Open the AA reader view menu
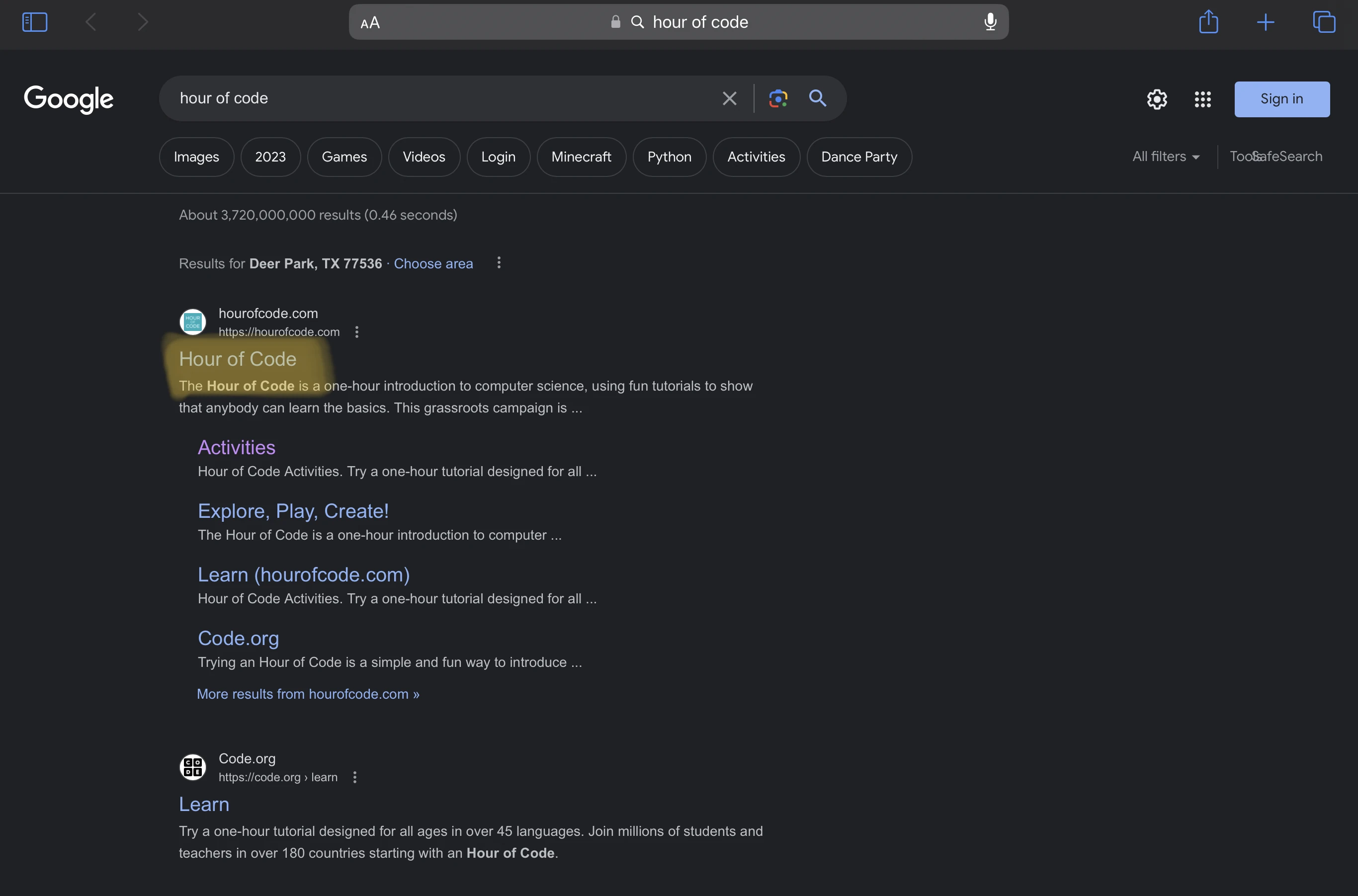The image size is (1358, 896). pyautogui.click(x=370, y=23)
